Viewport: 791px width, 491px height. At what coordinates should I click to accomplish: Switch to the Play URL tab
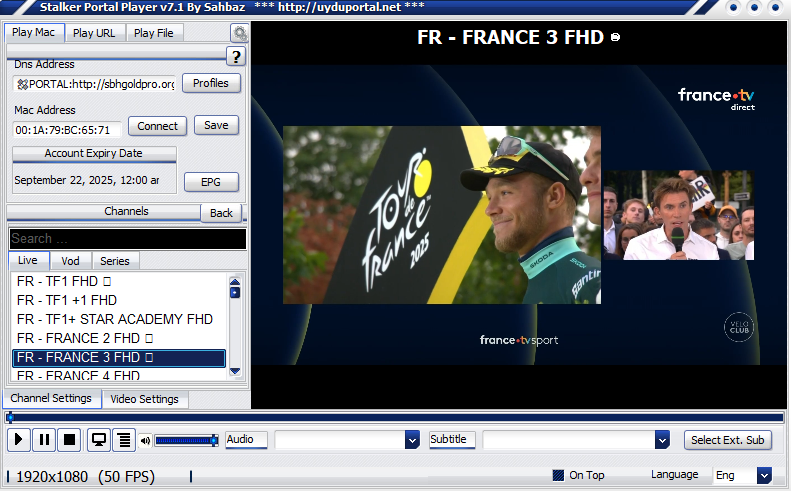tap(94, 33)
